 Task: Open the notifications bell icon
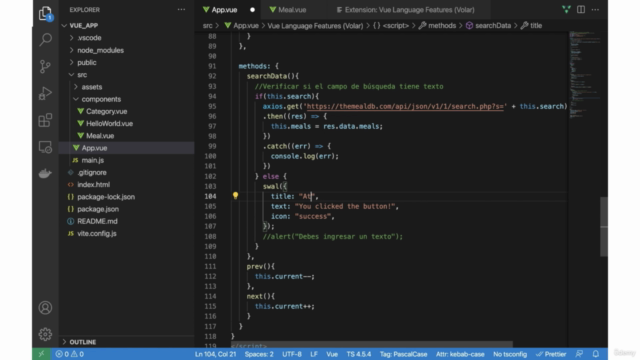pos(596,354)
